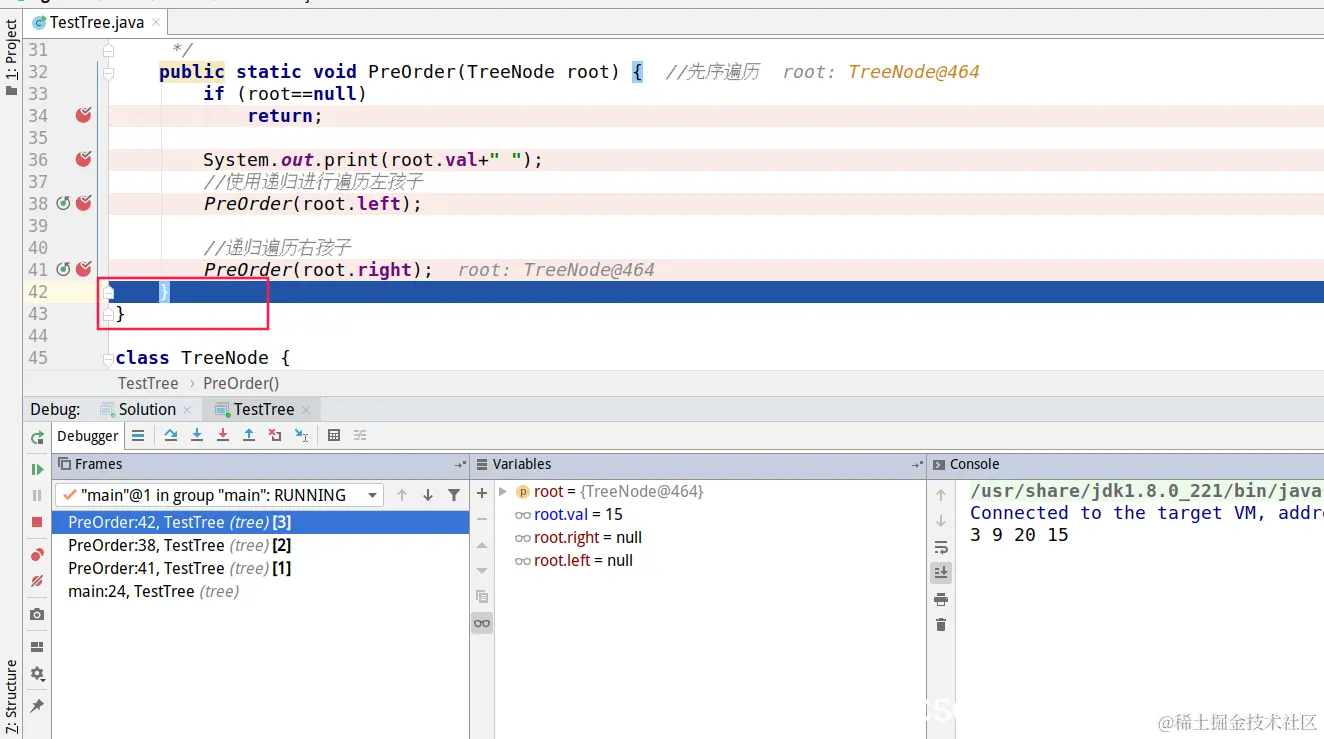Screen dimensions: 1324x739
Task: Open debugger settings gear
Action: click(37, 674)
